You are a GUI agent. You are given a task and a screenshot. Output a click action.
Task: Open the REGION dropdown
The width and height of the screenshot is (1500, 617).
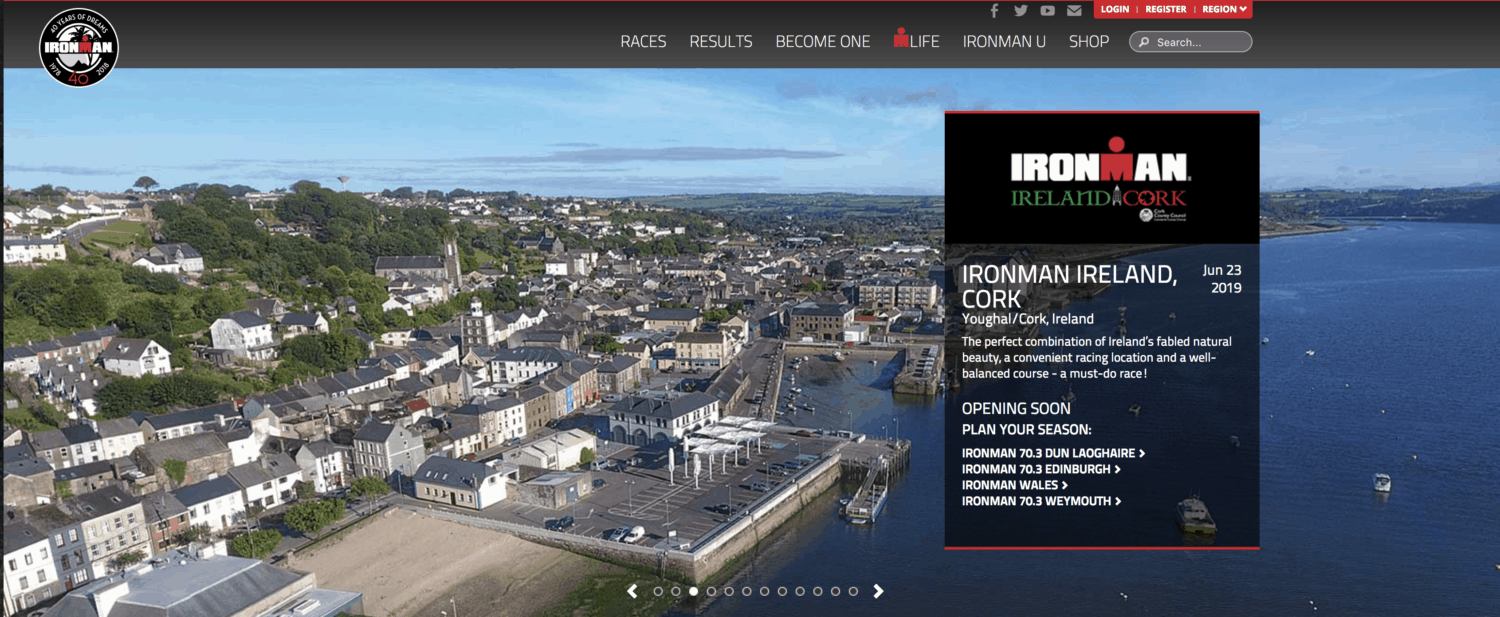point(1224,9)
